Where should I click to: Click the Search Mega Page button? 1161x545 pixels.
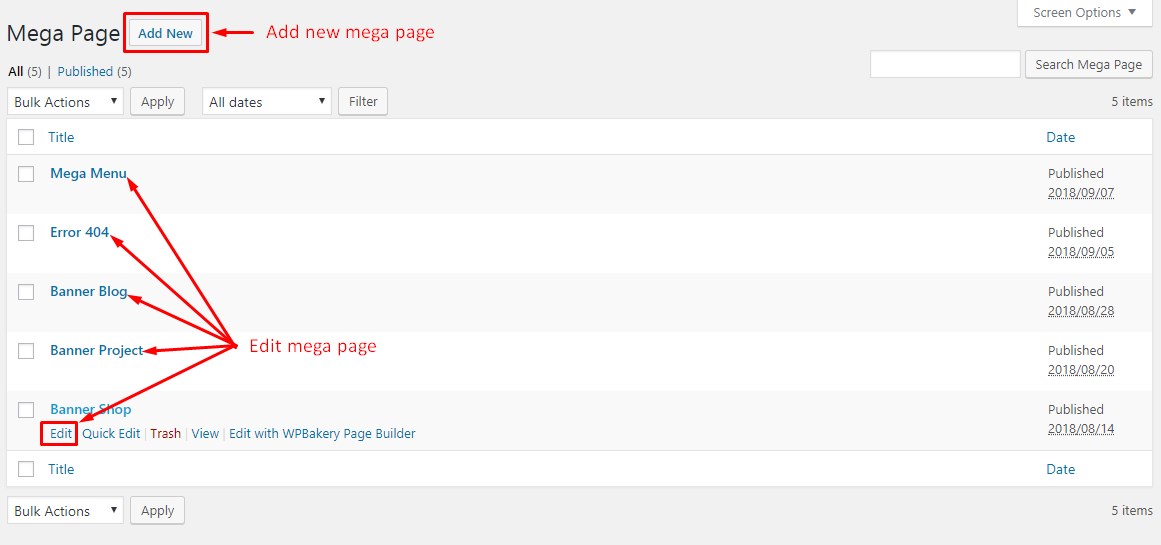click(1088, 65)
